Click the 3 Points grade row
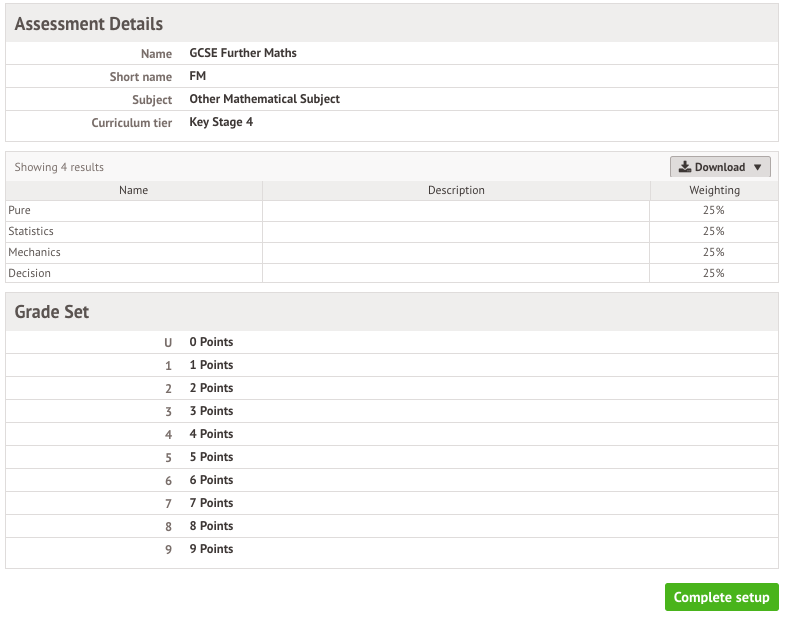The image size is (786, 619). pyautogui.click(x=392, y=411)
